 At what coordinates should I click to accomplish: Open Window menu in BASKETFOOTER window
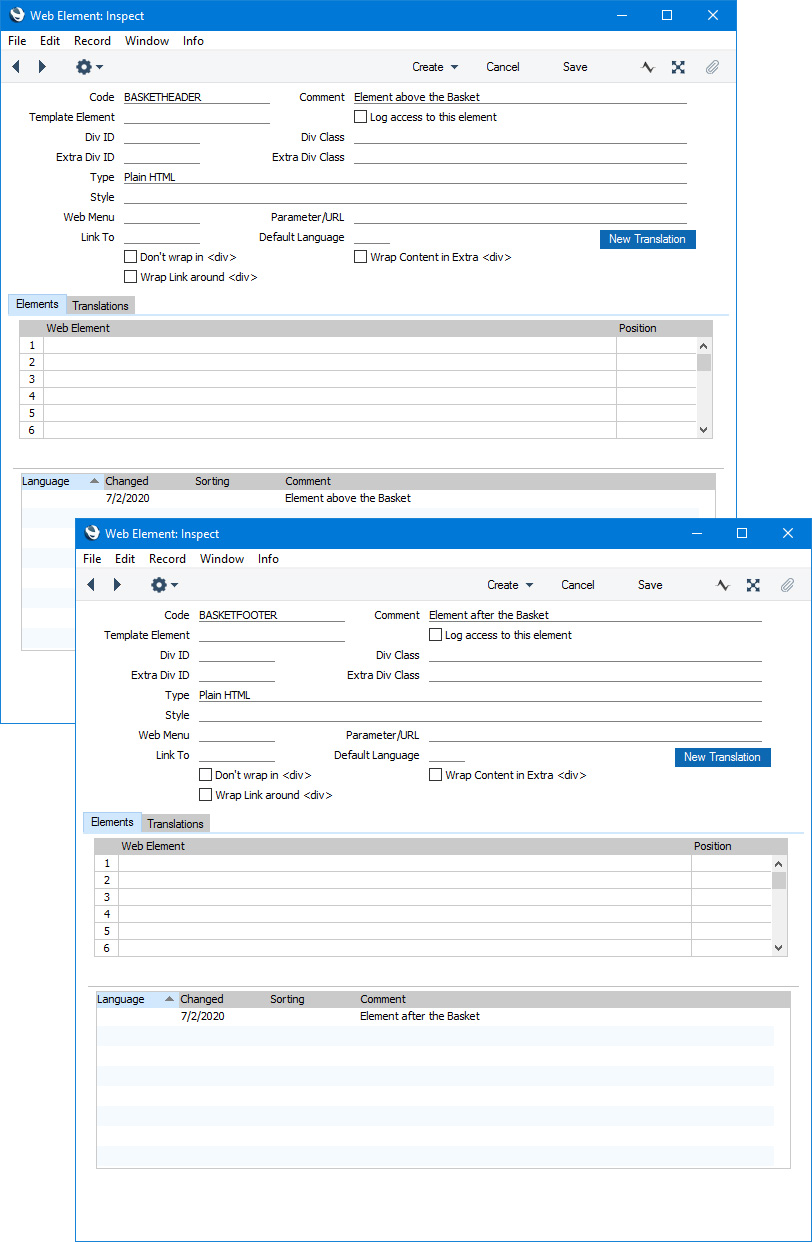[x=222, y=559]
